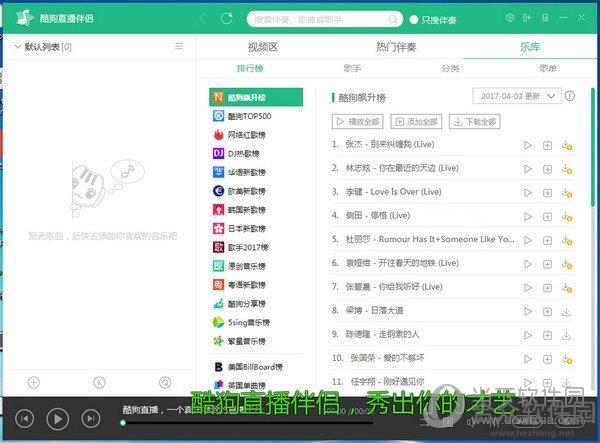Click the back navigation arrow in header
This screenshot has height=443, width=600.
coord(203,18)
